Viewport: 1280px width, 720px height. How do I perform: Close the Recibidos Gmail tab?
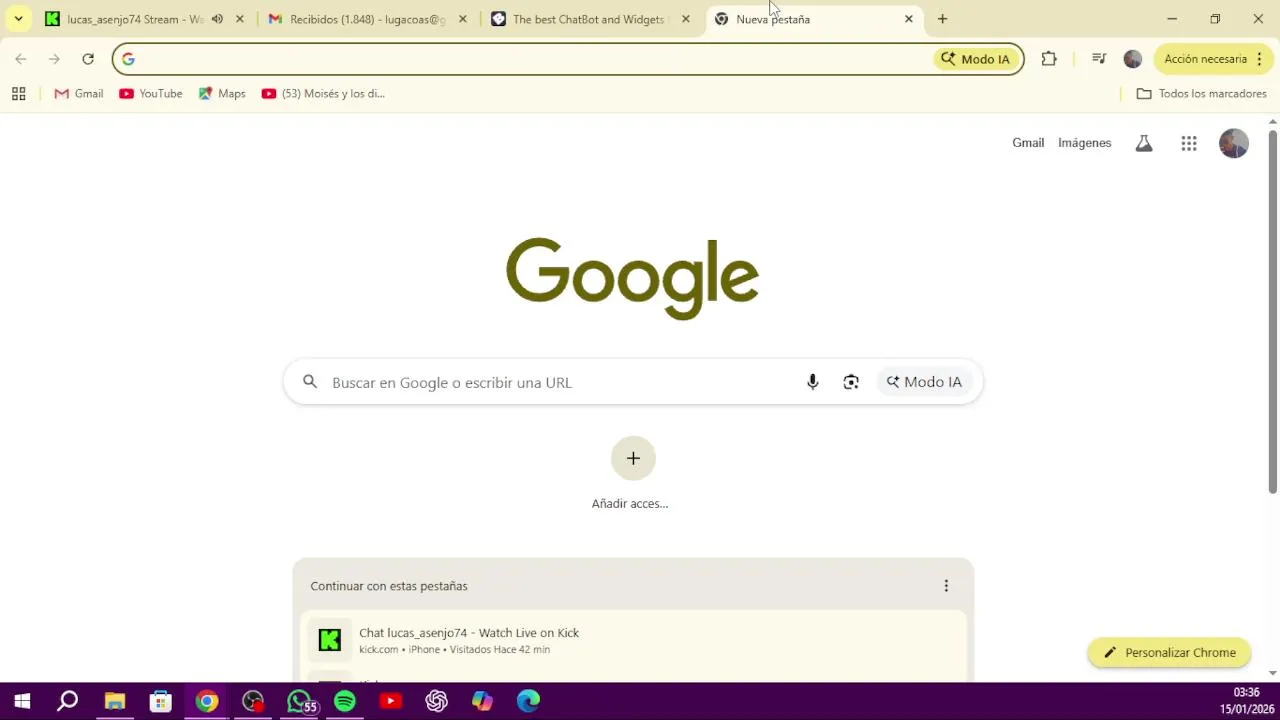click(462, 19)
